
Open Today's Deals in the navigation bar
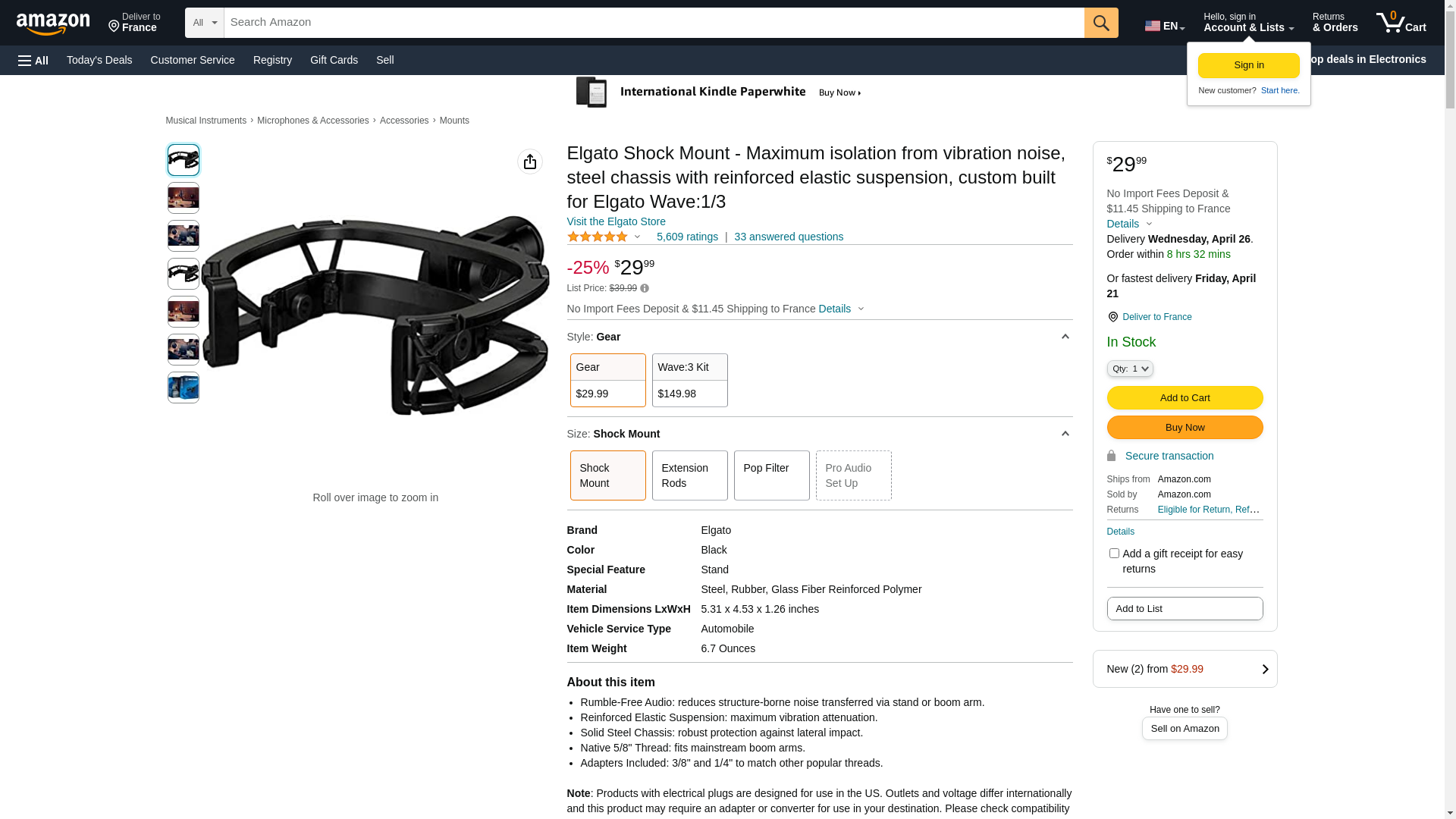tap(99, 60)
